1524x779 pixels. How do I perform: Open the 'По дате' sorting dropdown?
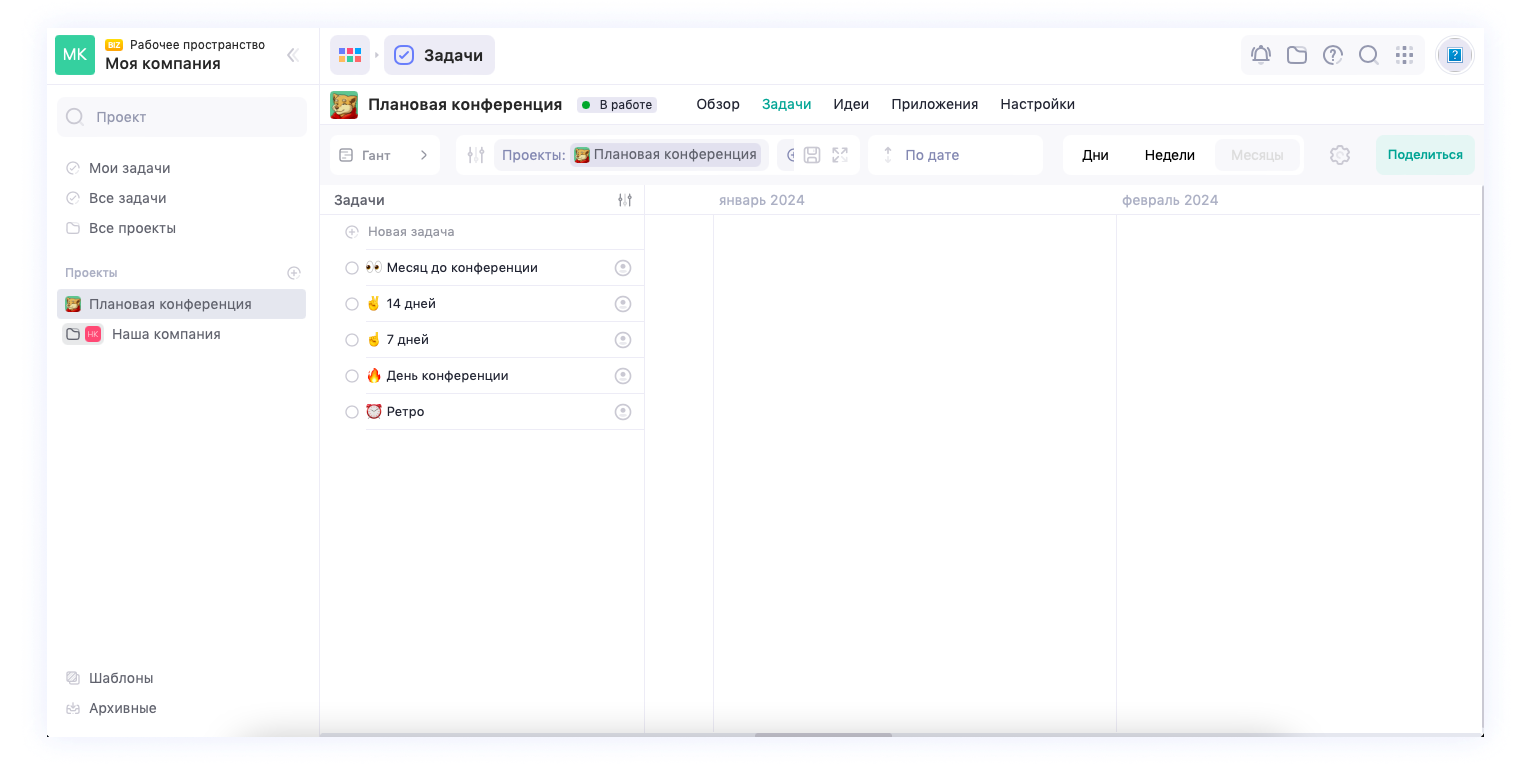click(954, 155)
